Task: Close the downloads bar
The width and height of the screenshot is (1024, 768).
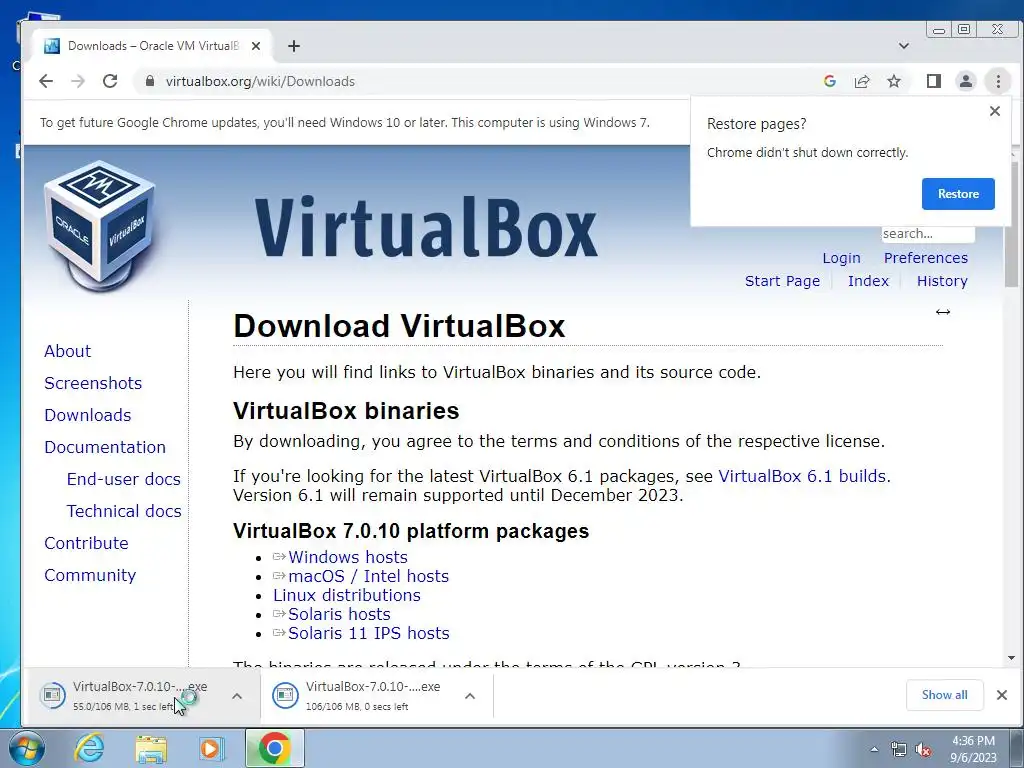Action: (x=1002, y=695)
